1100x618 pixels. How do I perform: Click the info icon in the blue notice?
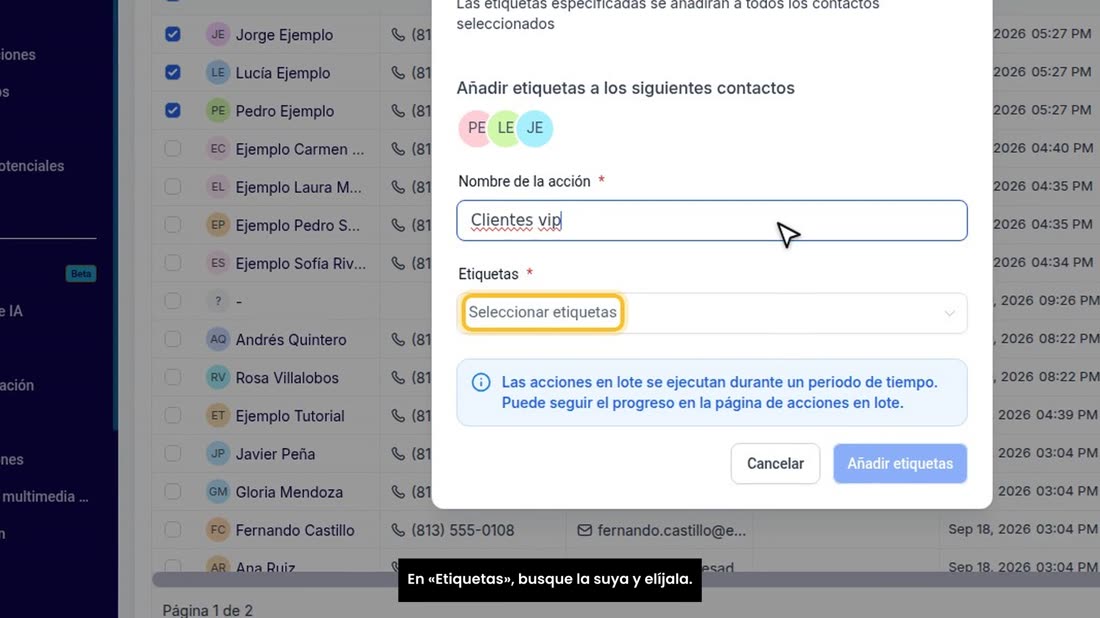[x=481, y=382]
